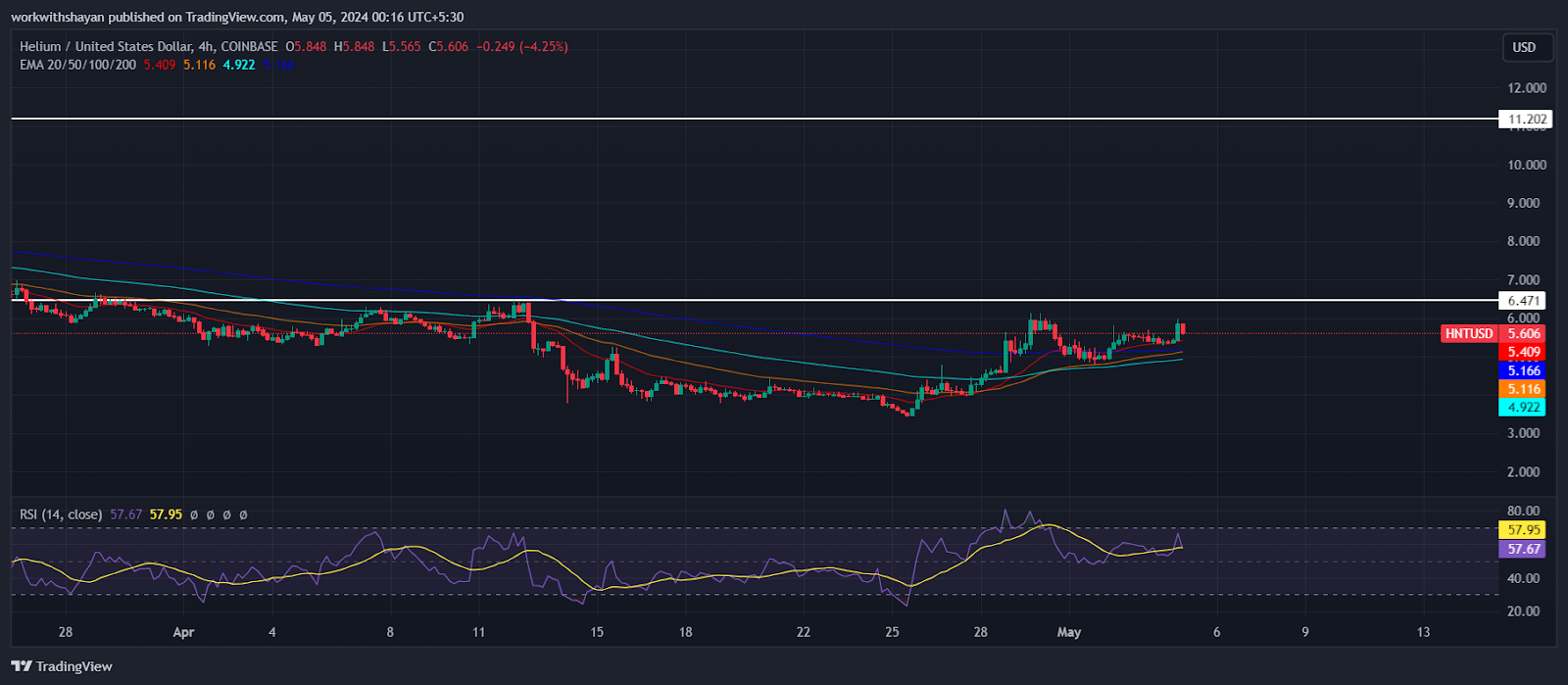Click the RSI (14, close) indicator label
This screenshot has width=1568, height=685.
[x=61, y=514]
